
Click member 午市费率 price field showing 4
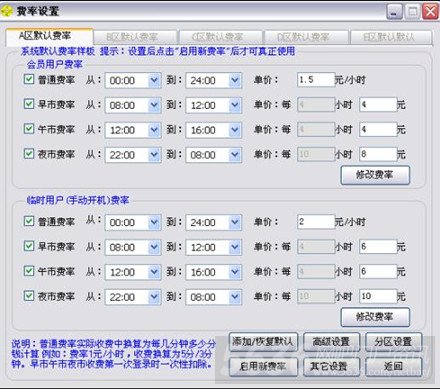[x=378, y=129]
